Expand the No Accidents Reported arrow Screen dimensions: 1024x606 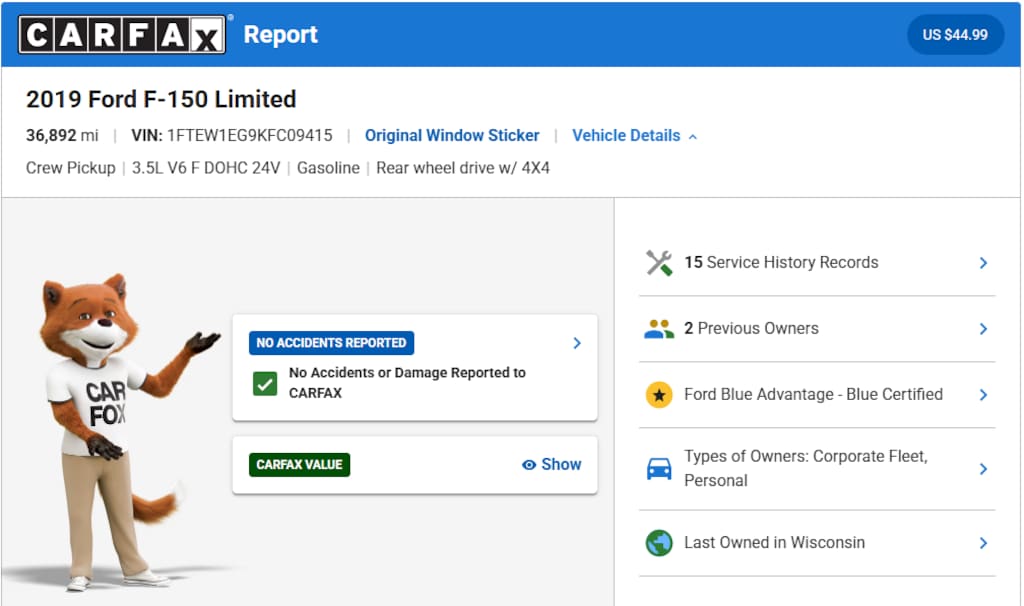click(577, 343)
